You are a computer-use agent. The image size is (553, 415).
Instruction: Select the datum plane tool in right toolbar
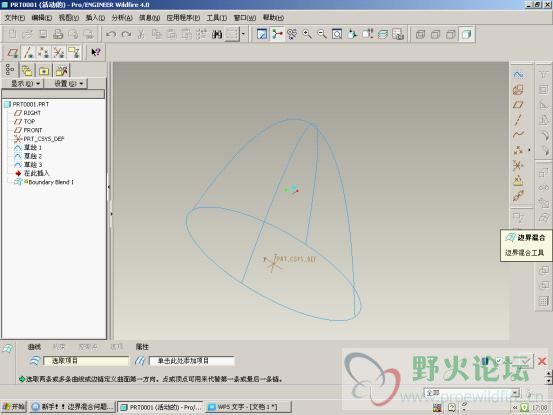tap(518, 105)
